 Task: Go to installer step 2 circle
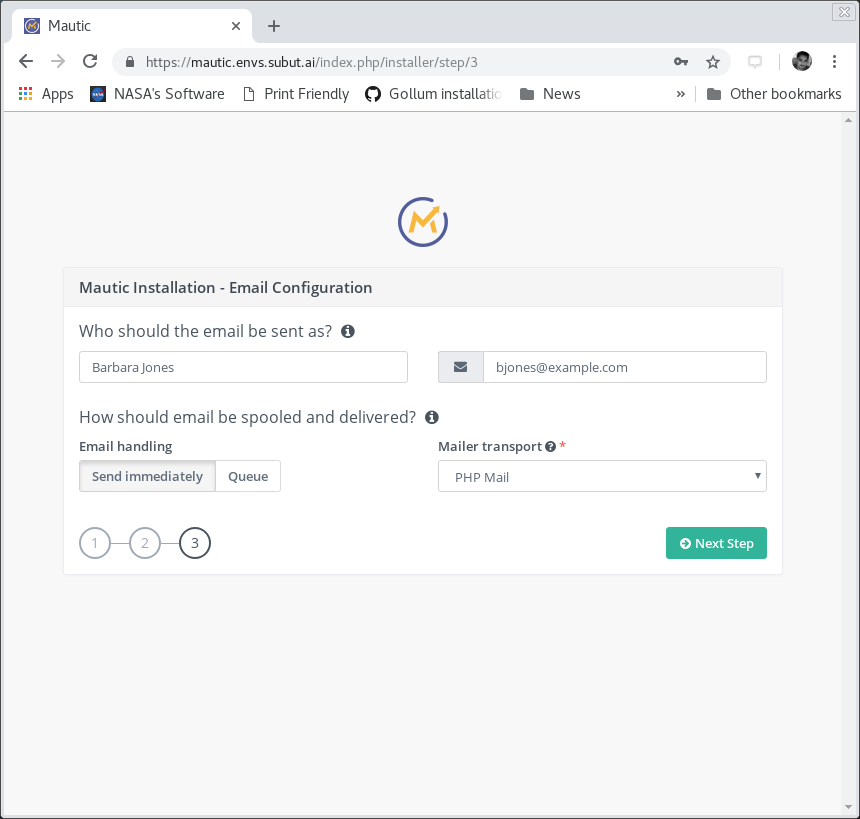click(145, 543)
